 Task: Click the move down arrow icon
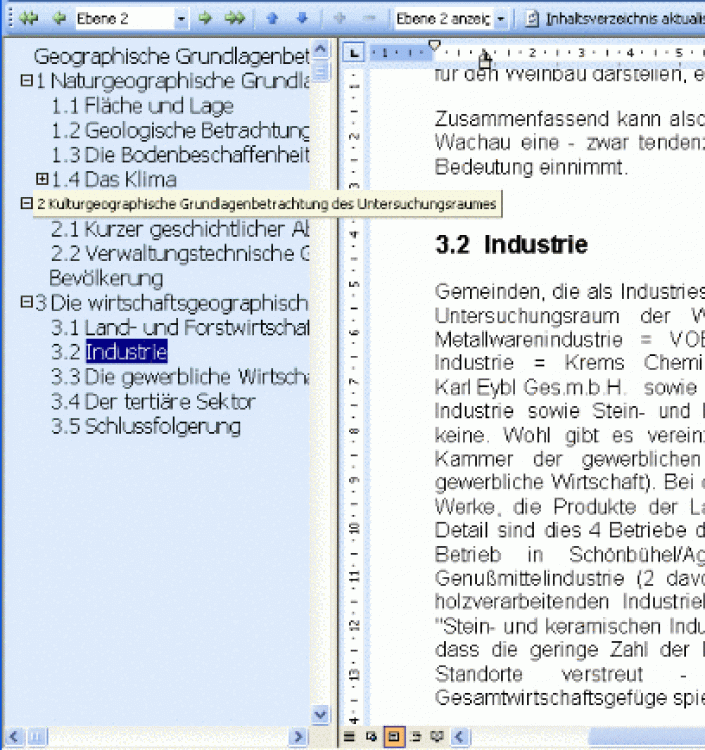[x=302, y=18]
